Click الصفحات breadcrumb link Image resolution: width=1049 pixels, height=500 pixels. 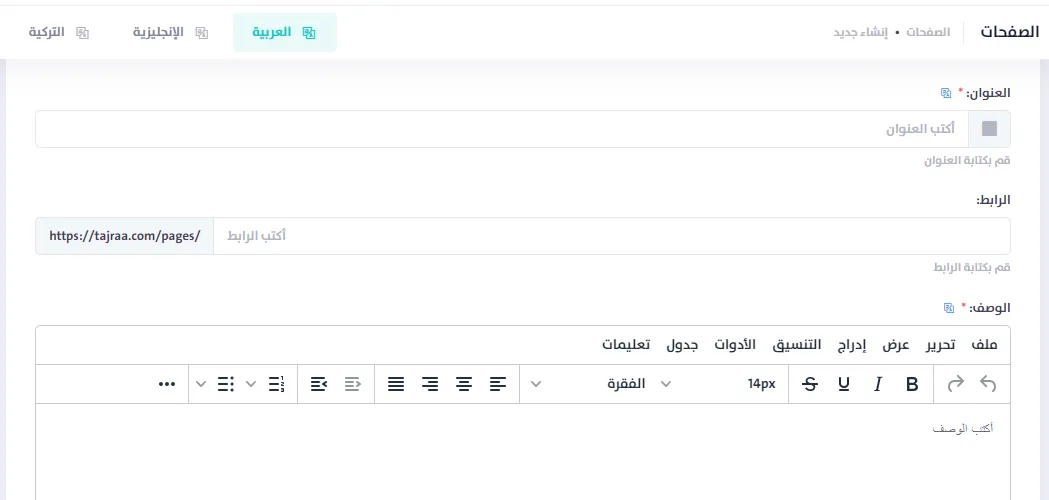point(928,32)
